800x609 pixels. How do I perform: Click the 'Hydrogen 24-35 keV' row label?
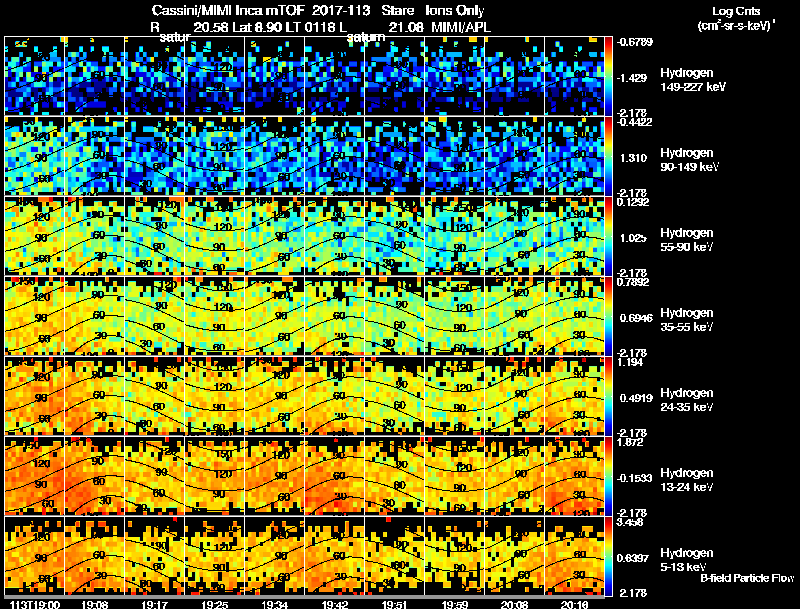tap(687, 400)
